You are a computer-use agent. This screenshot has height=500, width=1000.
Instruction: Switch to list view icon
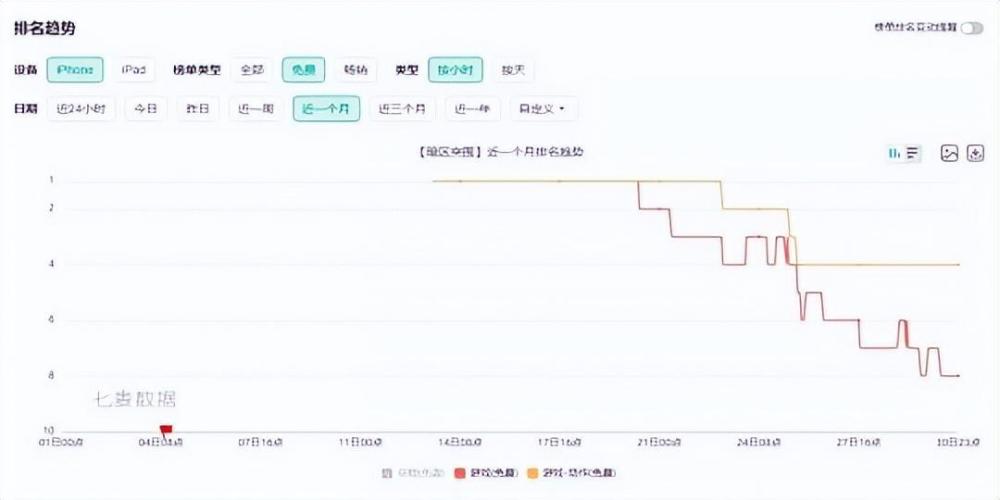click(x=912, y=153)
